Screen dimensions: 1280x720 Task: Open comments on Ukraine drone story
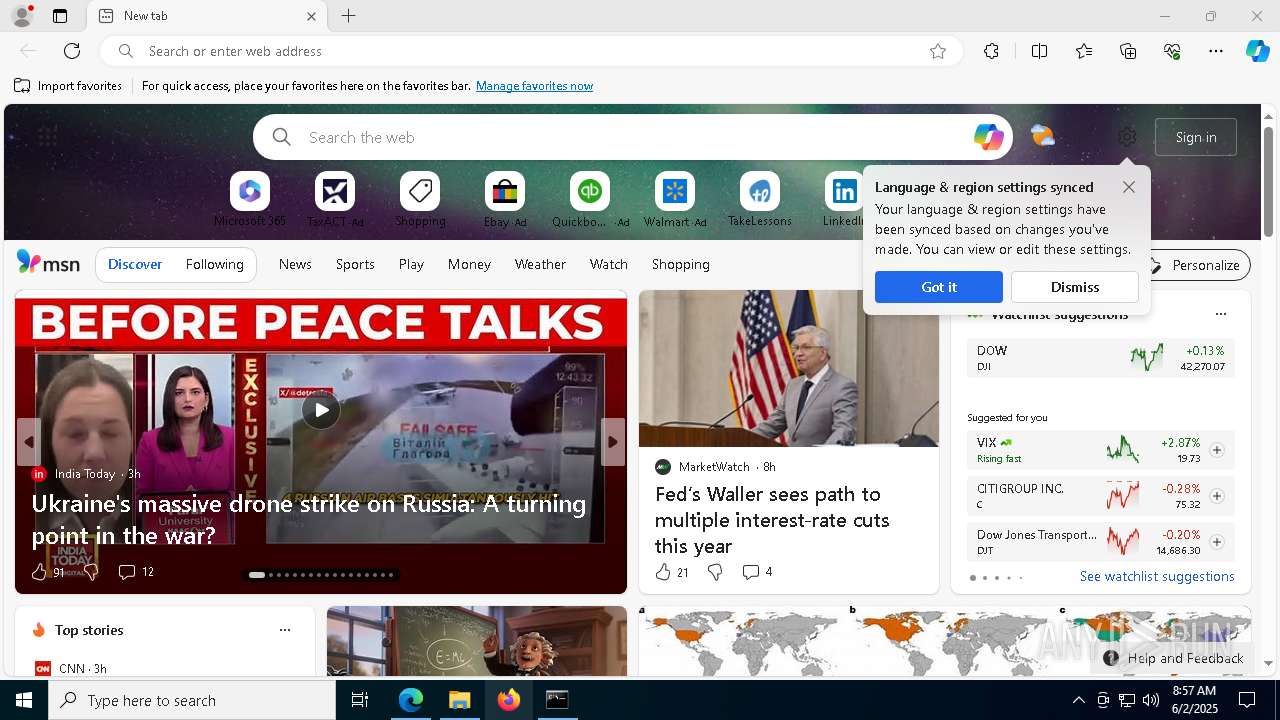coord(136,572)
